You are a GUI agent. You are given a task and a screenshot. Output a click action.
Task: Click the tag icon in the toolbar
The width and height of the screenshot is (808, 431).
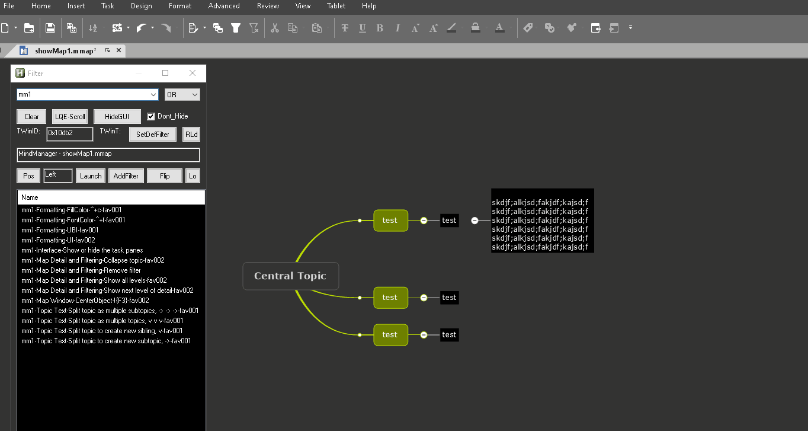click(x=528, y=28)
